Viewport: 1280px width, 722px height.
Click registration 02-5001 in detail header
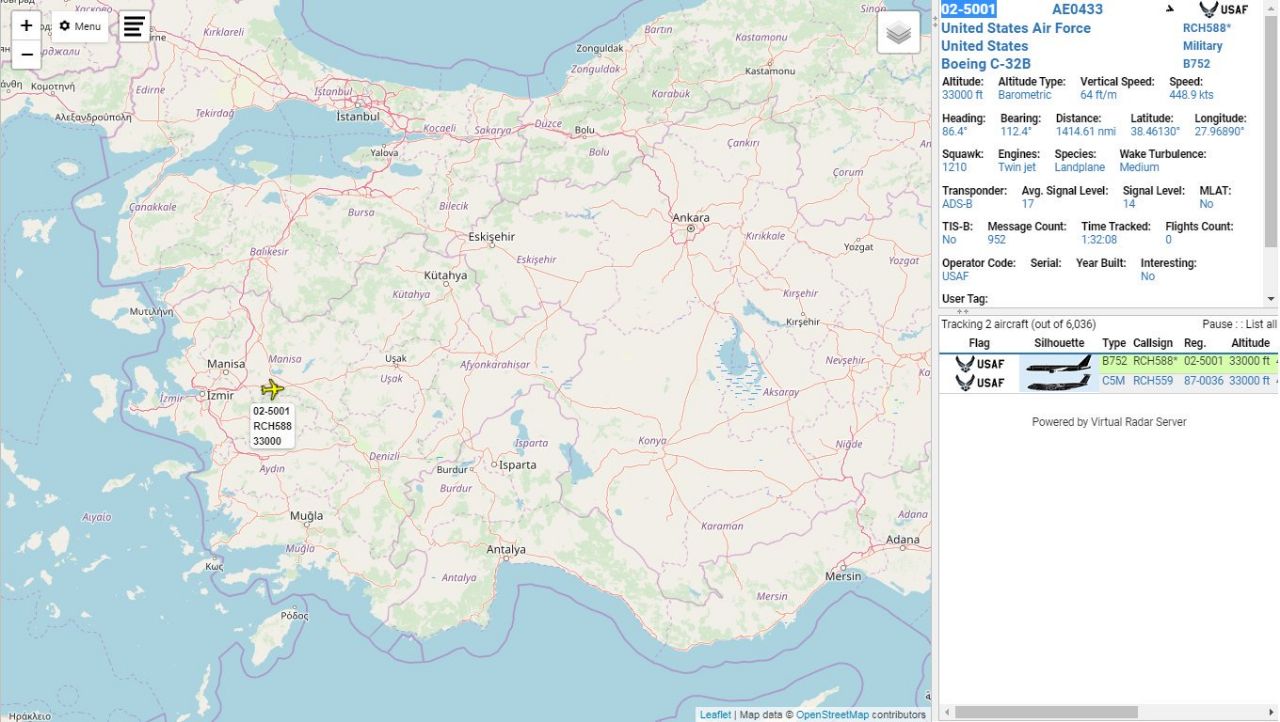tap(968, 10)
